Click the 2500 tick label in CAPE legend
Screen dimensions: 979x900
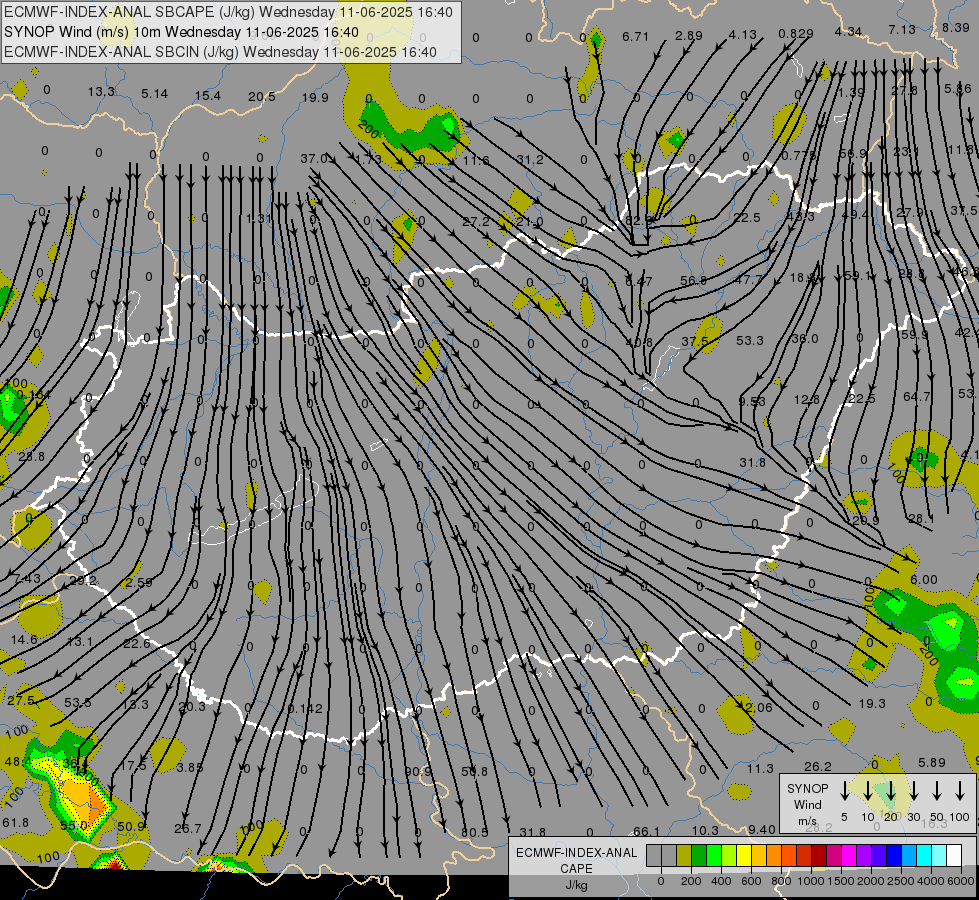pyautogui.click(x=900, y=881)
